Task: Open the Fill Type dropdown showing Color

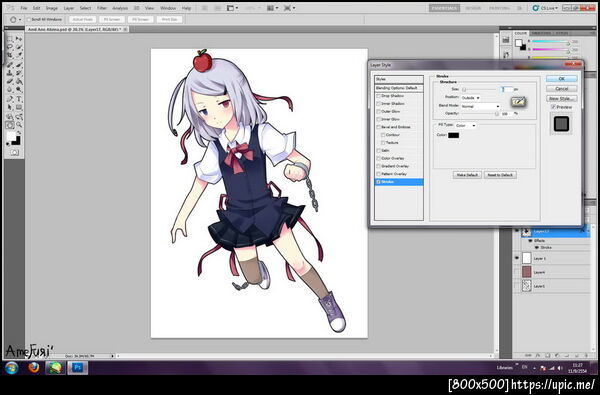Action: click(466, 126)
